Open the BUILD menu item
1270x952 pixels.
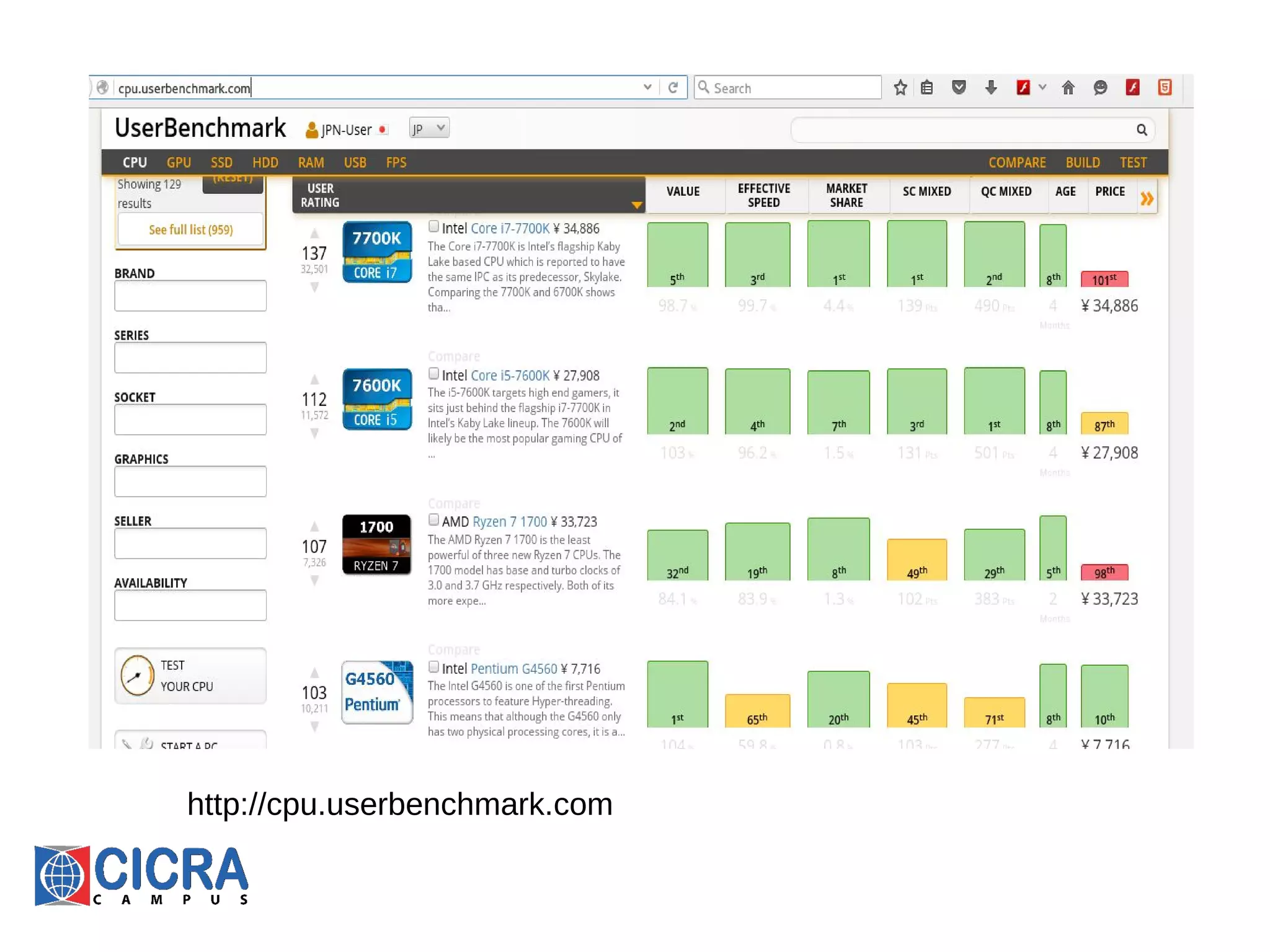(1083, 162)
